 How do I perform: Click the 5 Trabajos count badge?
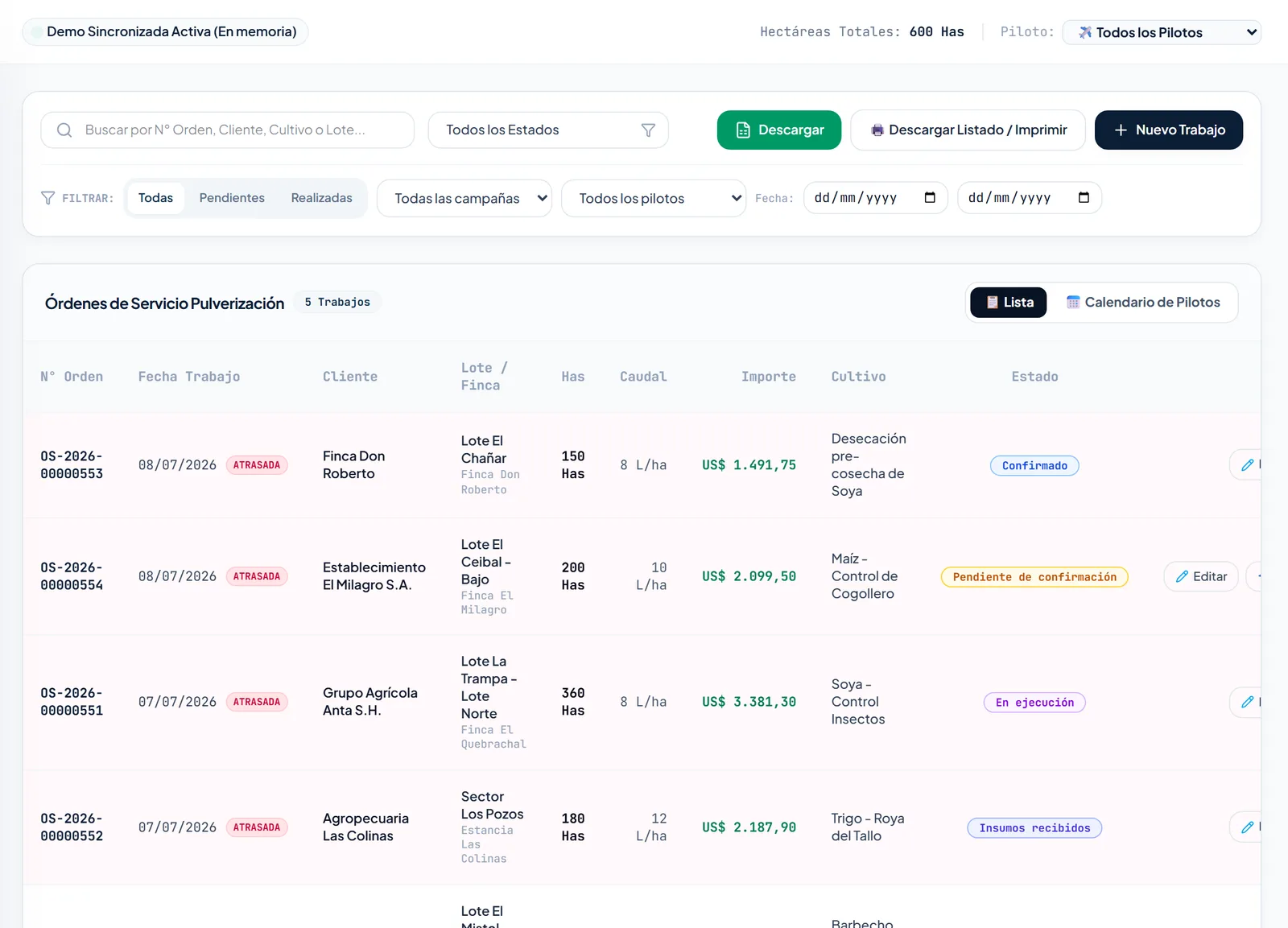pyautogui.click(x=337, y=303)
